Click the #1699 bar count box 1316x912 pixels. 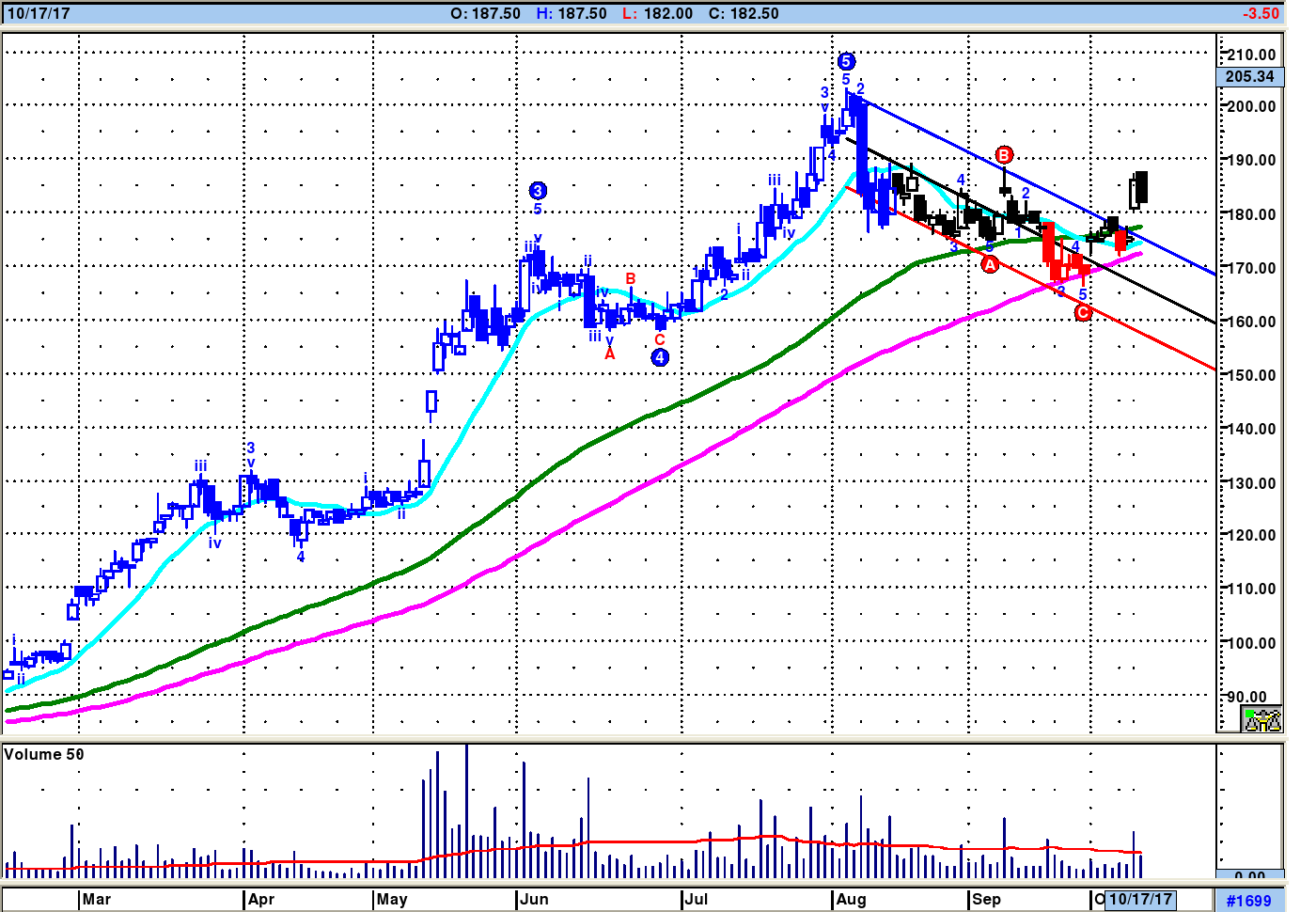click(x=1248, y=900)
